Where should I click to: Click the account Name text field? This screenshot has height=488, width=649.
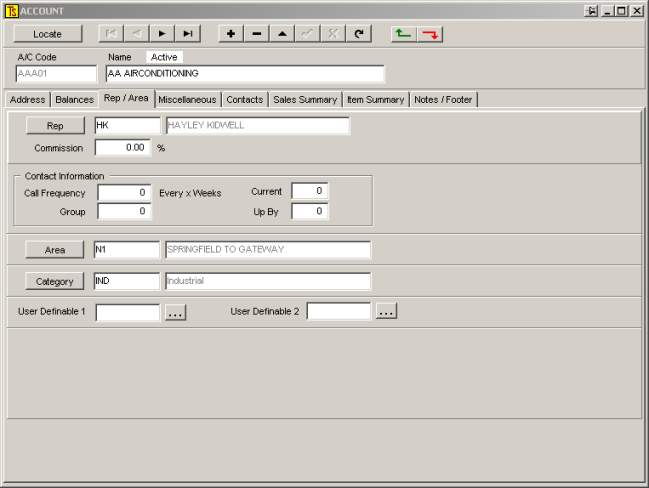coord(244,74)
